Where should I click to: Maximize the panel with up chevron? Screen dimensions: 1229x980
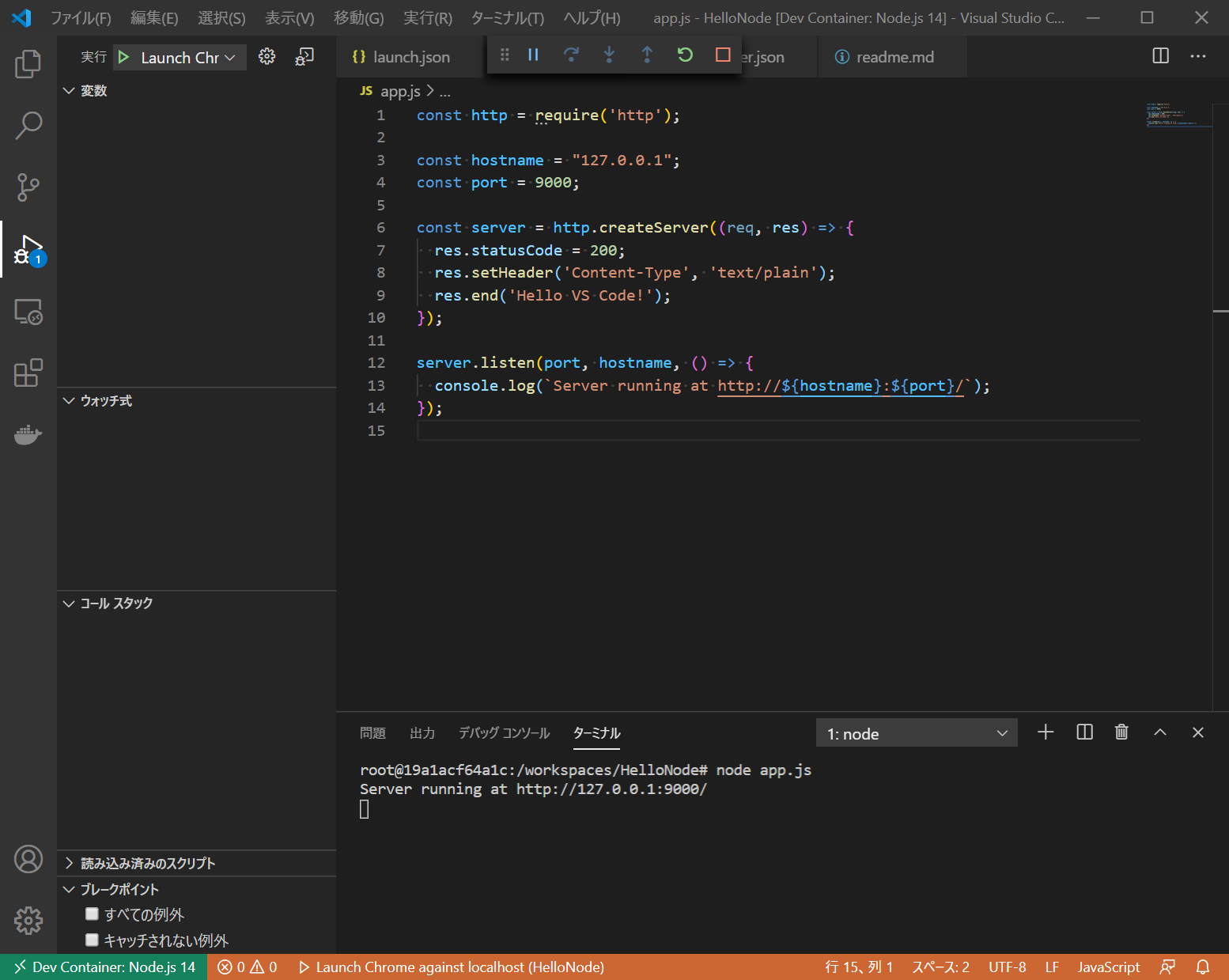tap(1160, 732)
